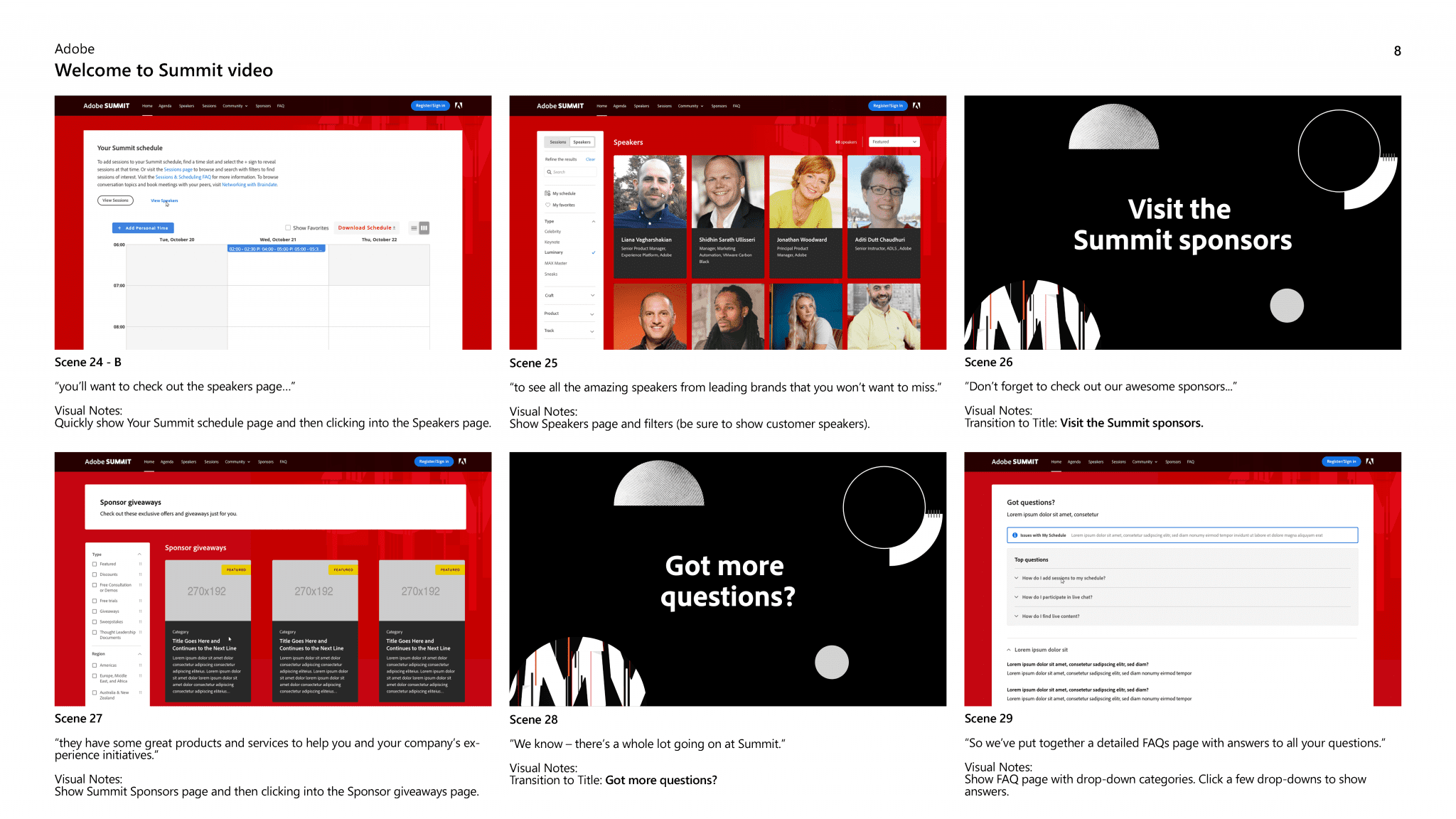Viewport: 1456px width, 819px height.
Task: Open Sponsors in Scene 27 navigation bar
Action: tap(266, 462)
